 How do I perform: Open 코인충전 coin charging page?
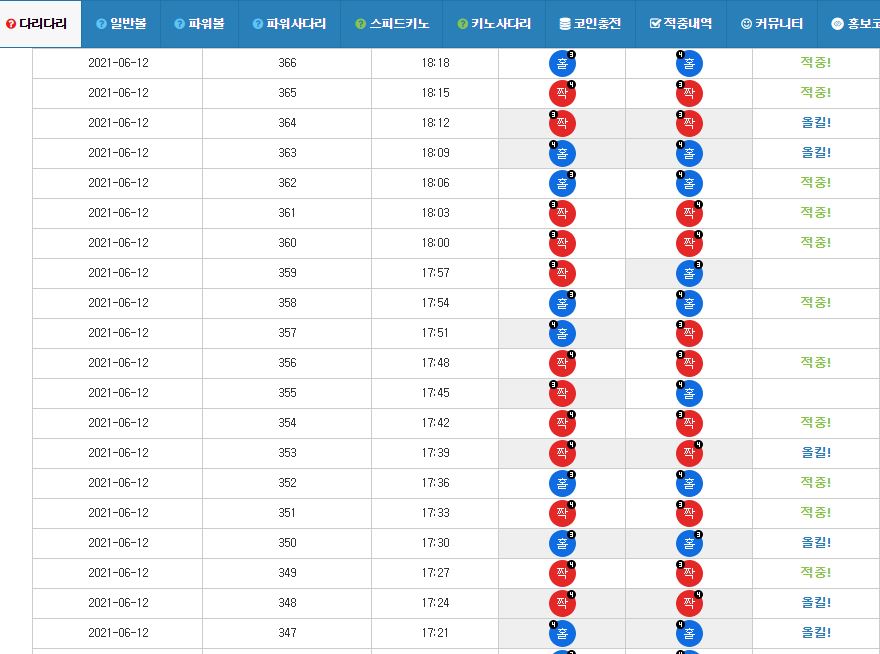590,24
